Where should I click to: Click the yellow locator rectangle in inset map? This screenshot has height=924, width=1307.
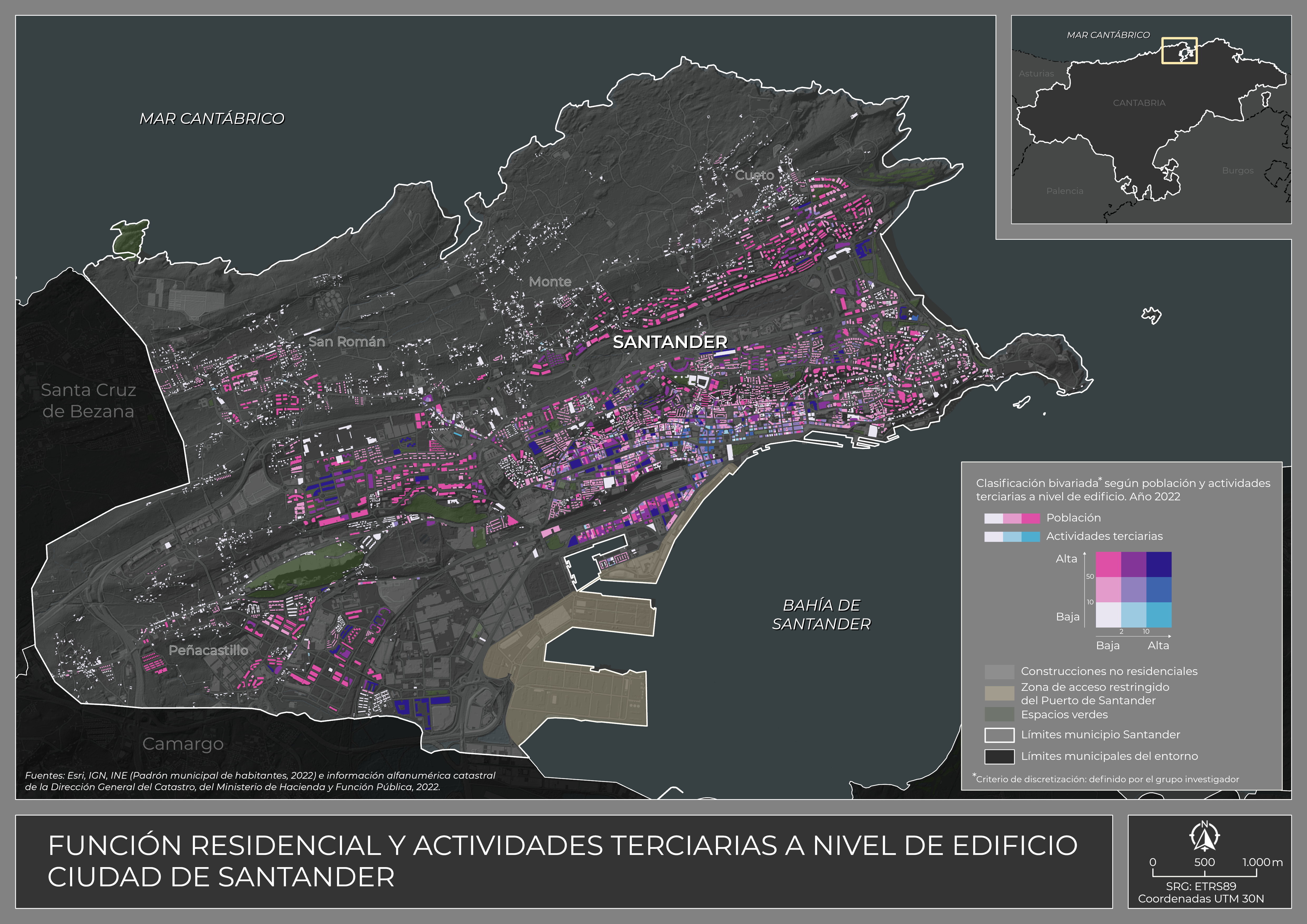pos(1179,51)
